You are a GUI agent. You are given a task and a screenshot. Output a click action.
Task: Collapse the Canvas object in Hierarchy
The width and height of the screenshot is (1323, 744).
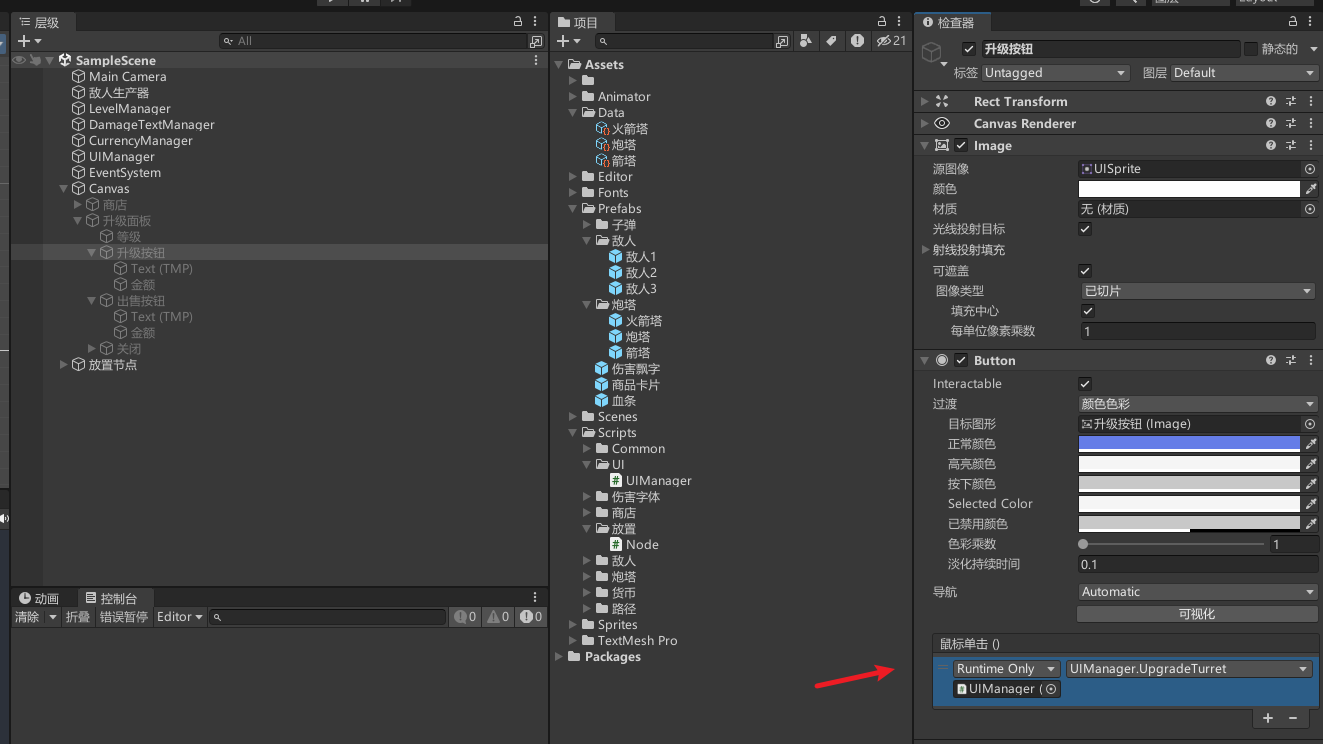(64, 188)
